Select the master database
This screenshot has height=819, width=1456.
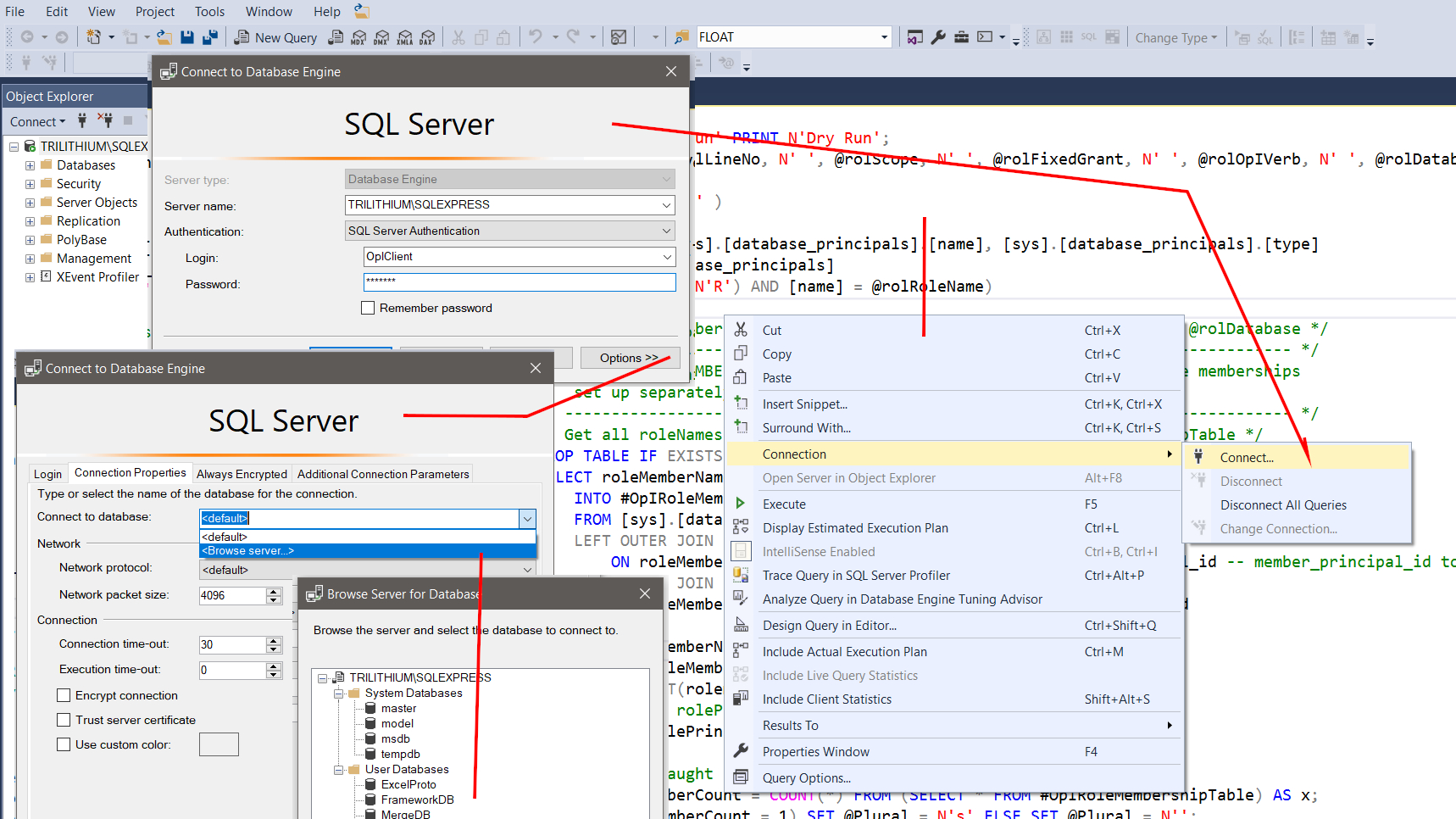pyautogui.click(x=398, y=708)
